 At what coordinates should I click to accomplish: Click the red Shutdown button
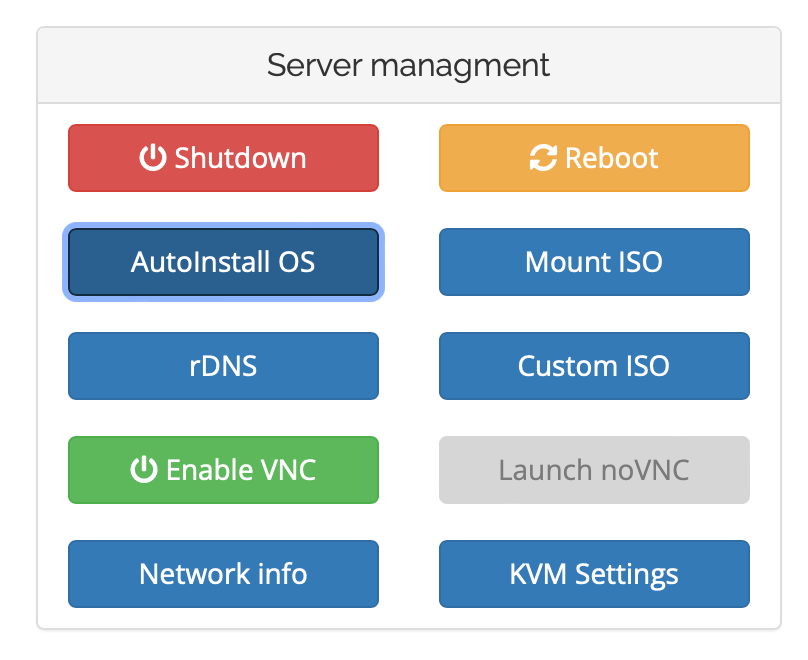coord(223,158)
